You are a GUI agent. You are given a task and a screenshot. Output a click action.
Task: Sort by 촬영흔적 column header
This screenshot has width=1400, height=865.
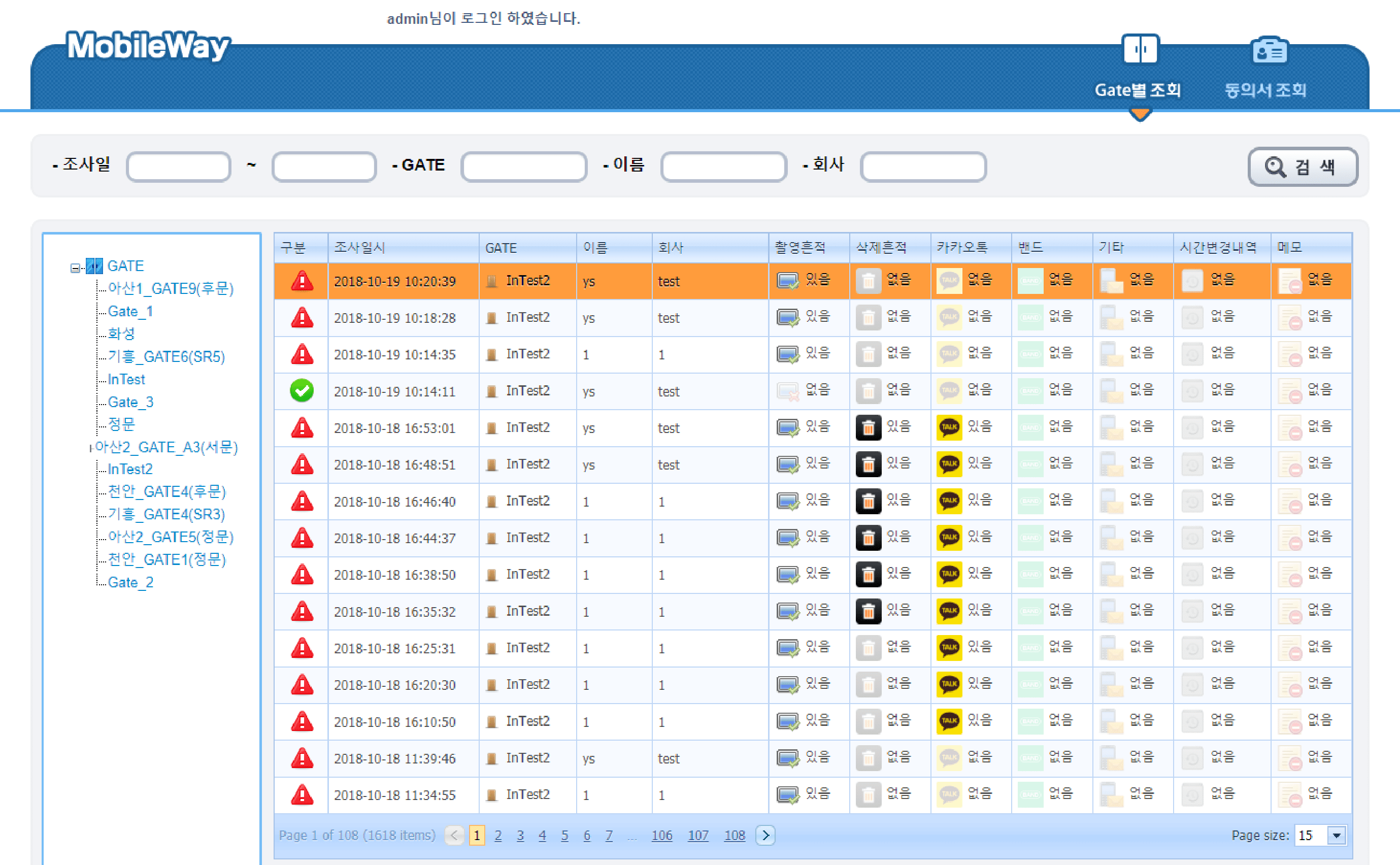[809, 248]
